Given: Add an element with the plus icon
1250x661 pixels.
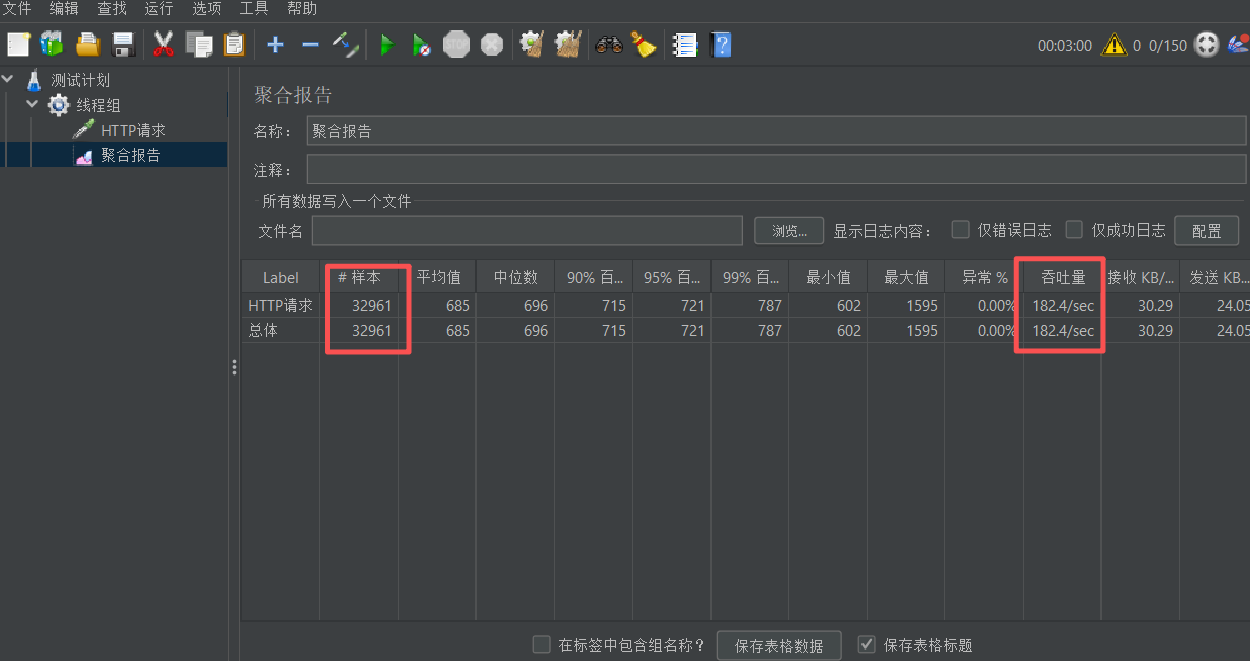Looking at the screenshot, I should 274,44.
